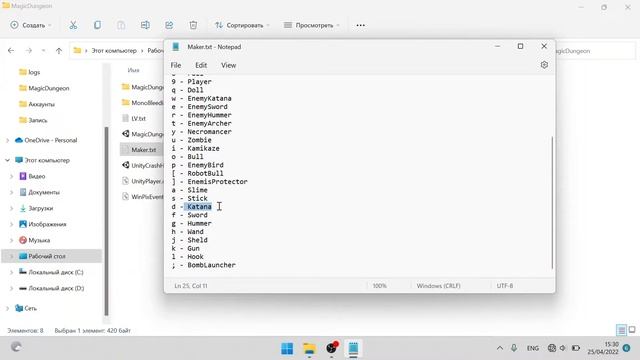Viewport: 640px width, 360px height.
Task: Open the Просмотреть dropdown
Action: (312, 25)
